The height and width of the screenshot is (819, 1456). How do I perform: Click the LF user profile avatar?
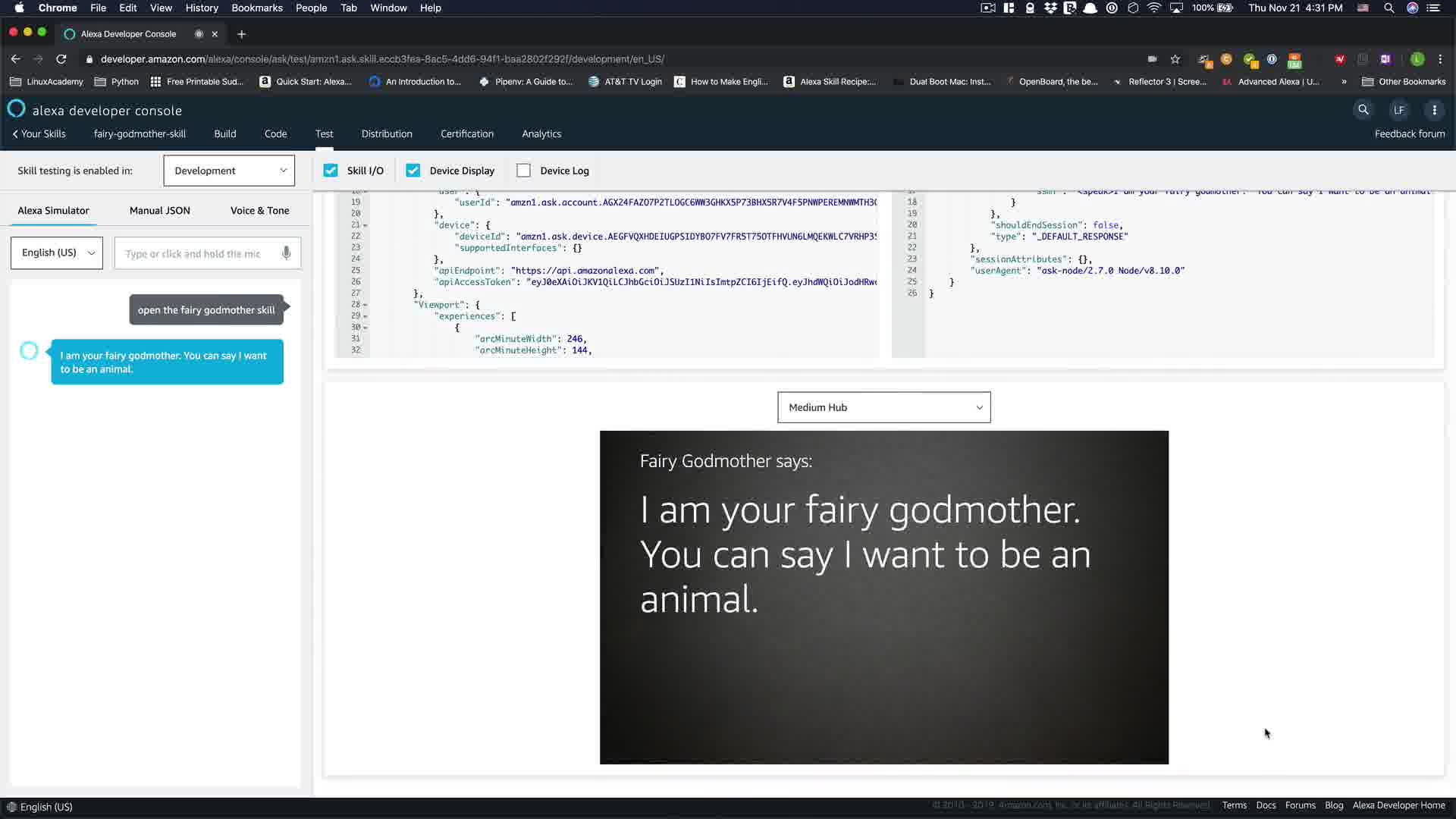[x=1398, y=110]
